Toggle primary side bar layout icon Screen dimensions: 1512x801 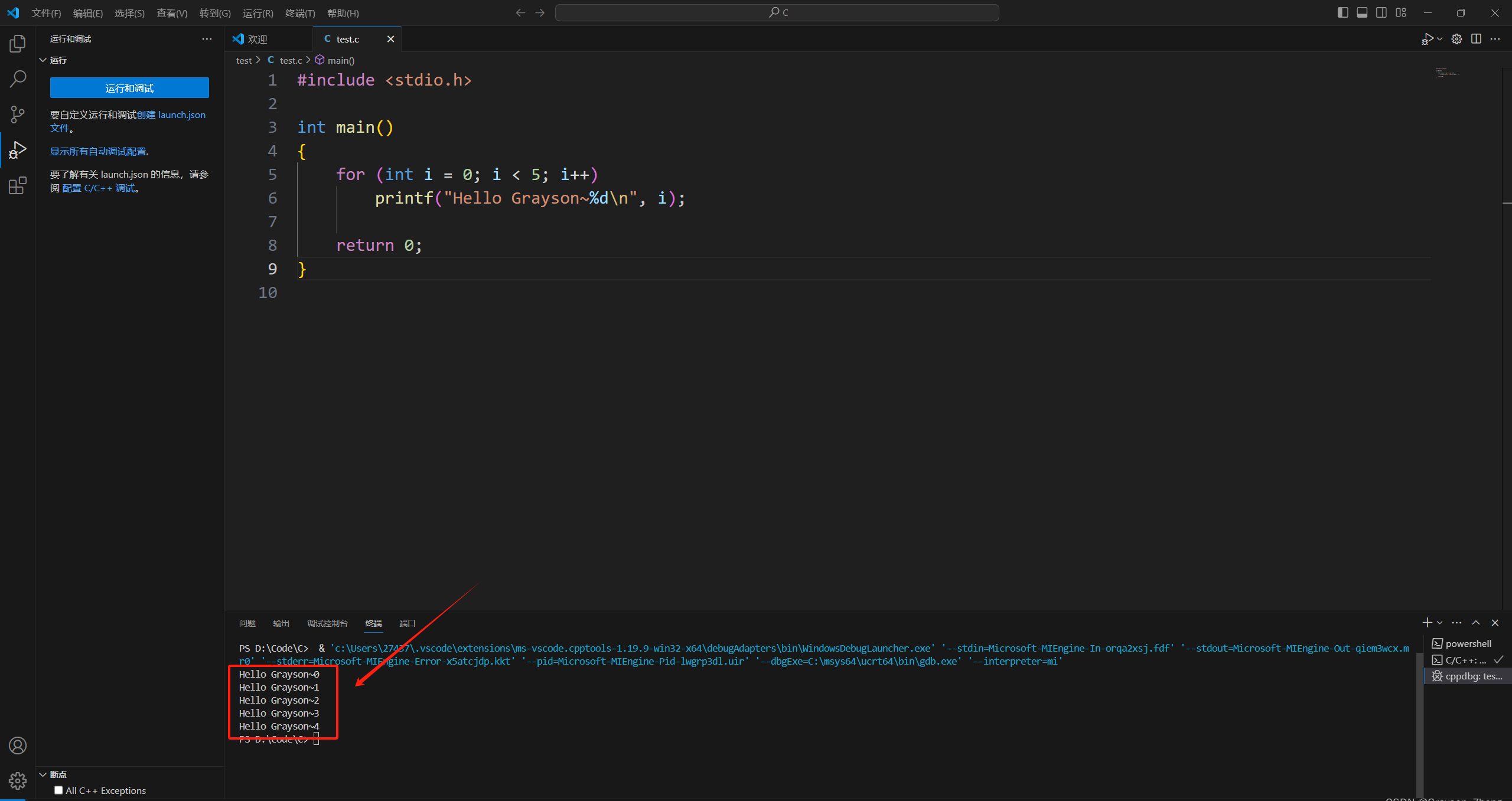coord(1342,12)
